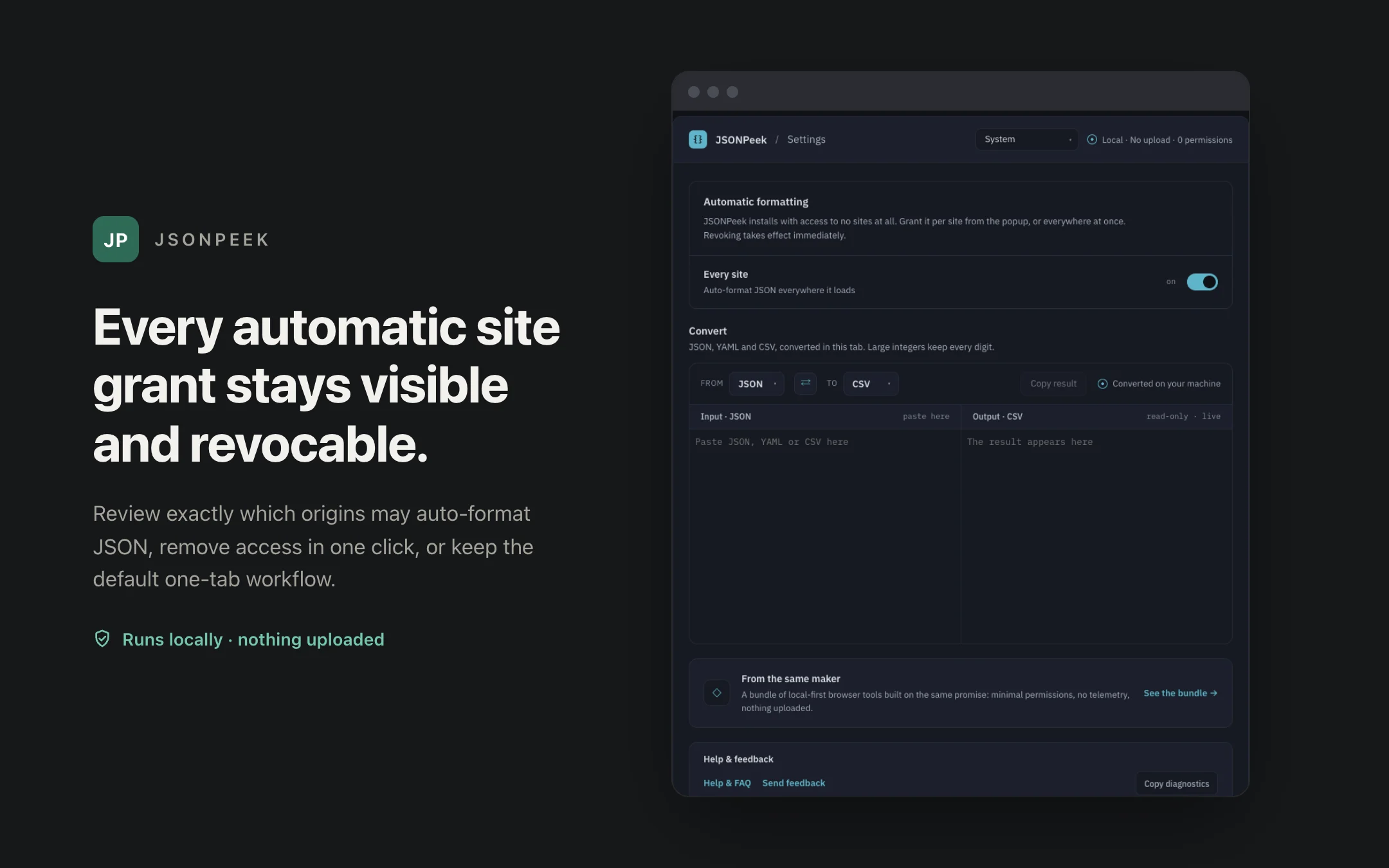
Task: Click the 'Automatic formatting' heading
Action: click(x=756, y=202)
